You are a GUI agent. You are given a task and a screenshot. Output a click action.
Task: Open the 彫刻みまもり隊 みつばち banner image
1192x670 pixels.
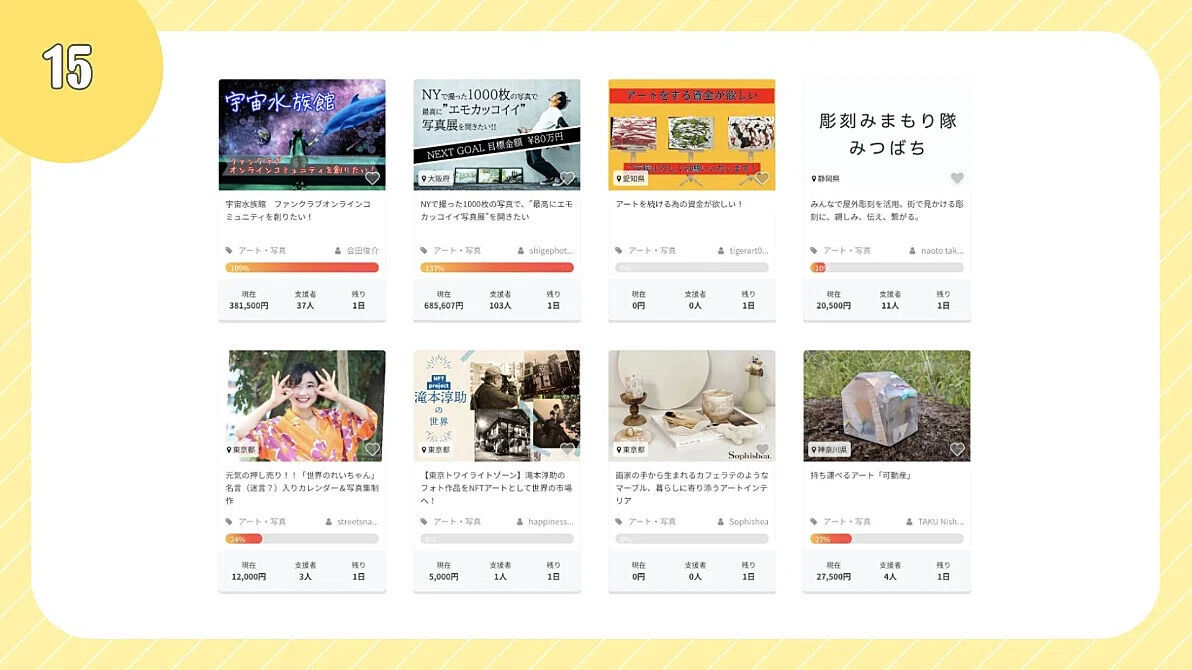coord(886,135)
